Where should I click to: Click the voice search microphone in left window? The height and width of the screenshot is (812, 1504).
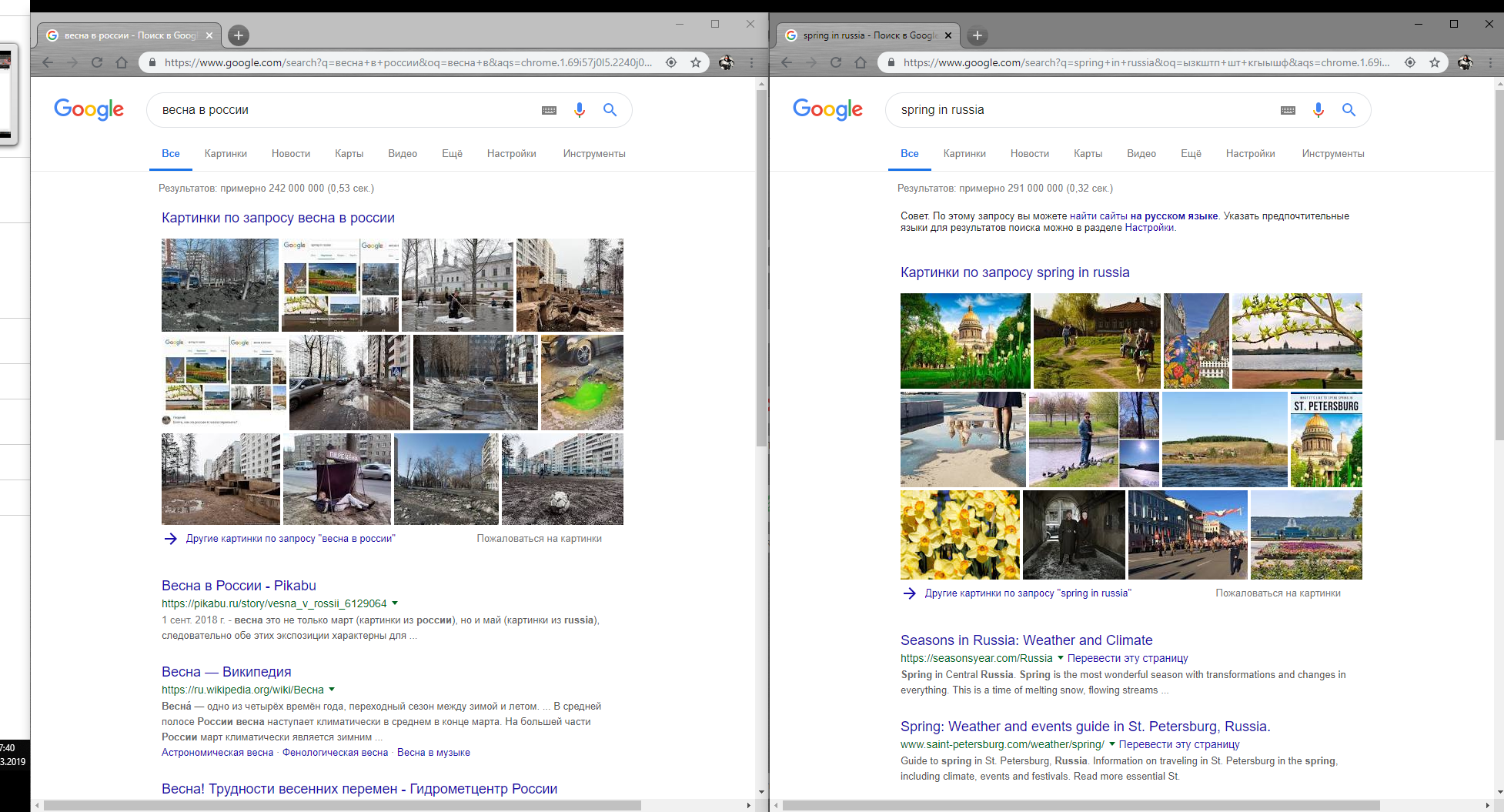pos(580,110)
